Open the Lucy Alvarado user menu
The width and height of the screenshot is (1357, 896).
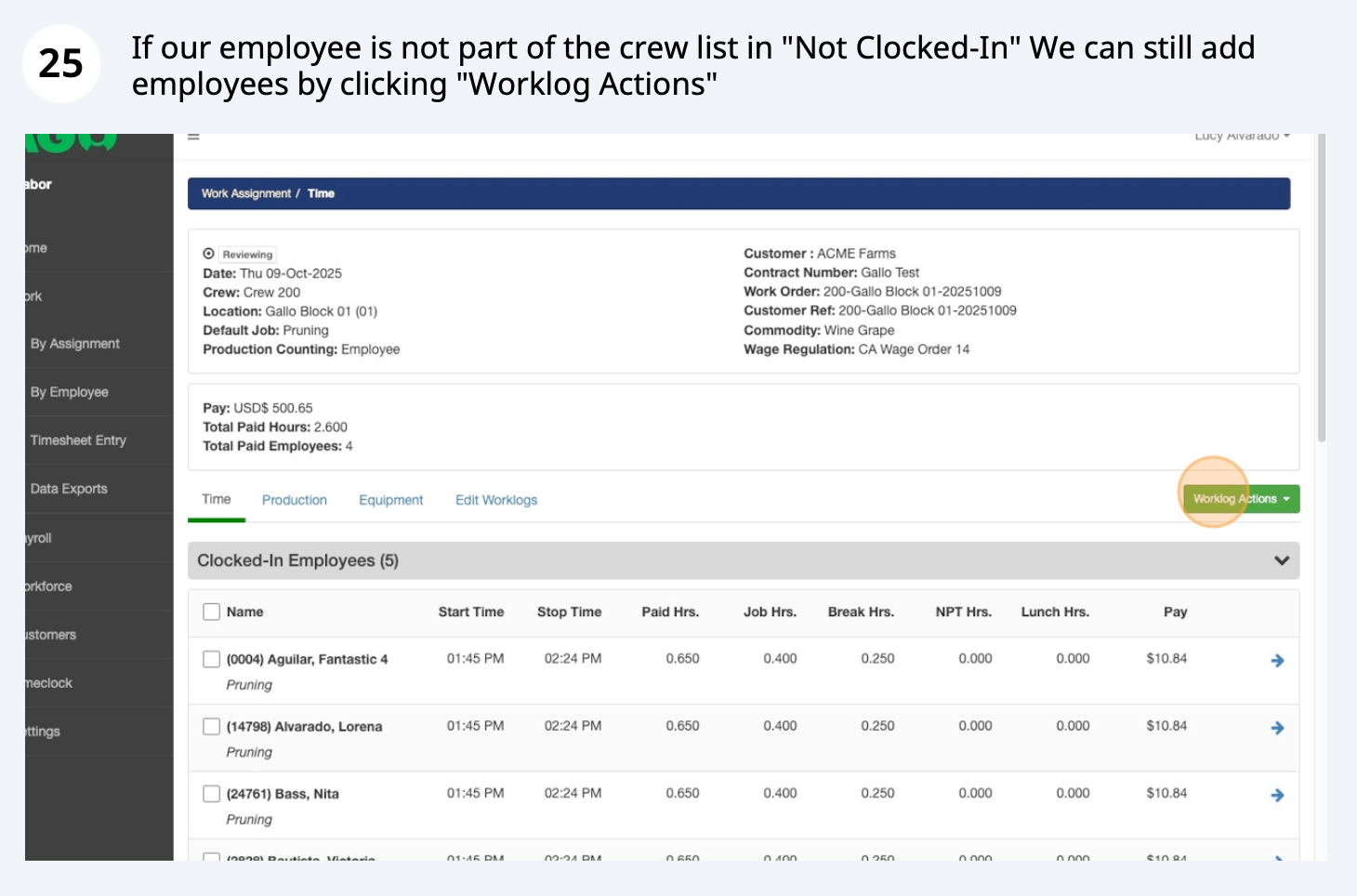pos(1242,137)
